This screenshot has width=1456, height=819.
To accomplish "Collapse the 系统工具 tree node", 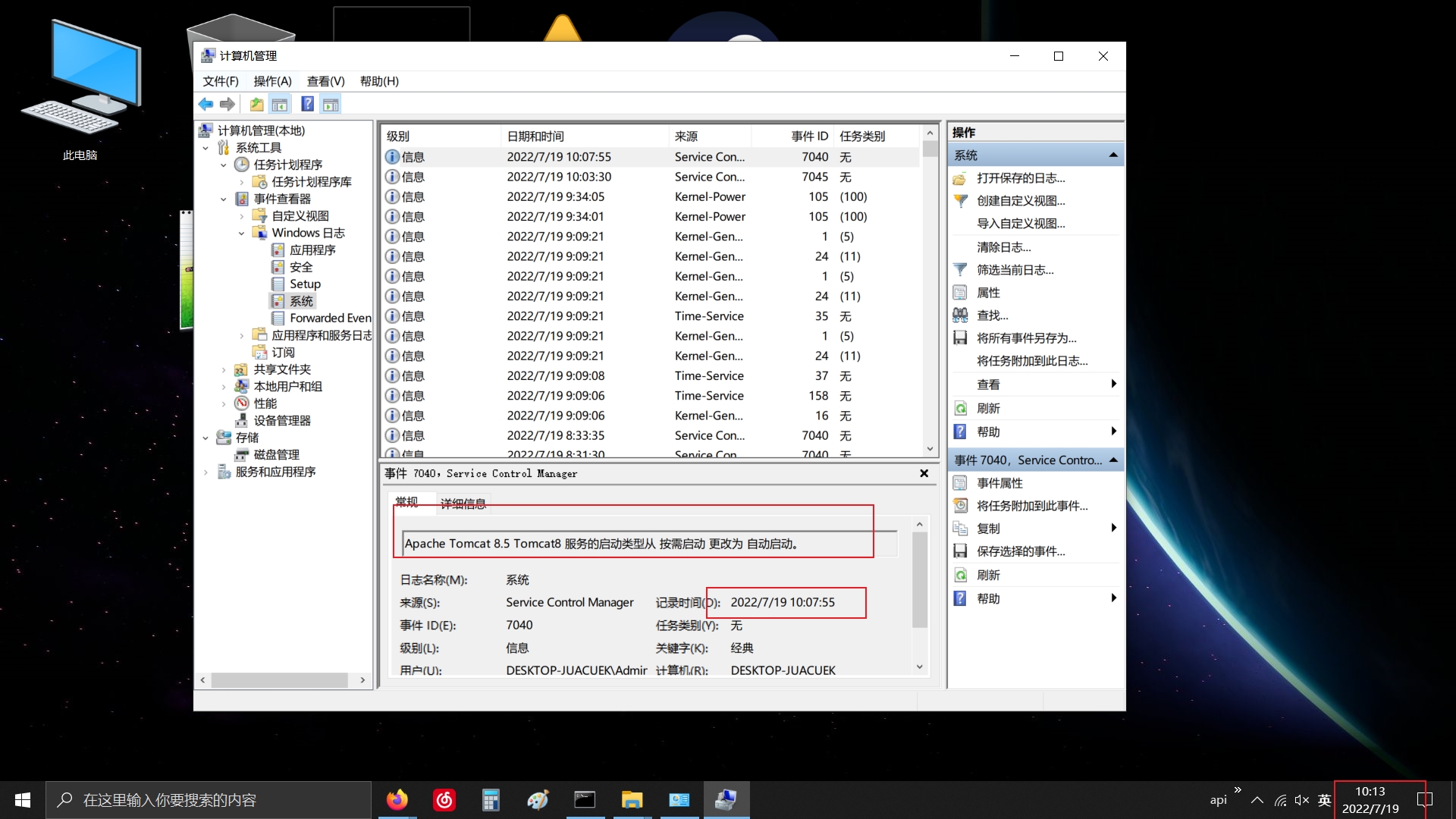I will tap(206, 148).
